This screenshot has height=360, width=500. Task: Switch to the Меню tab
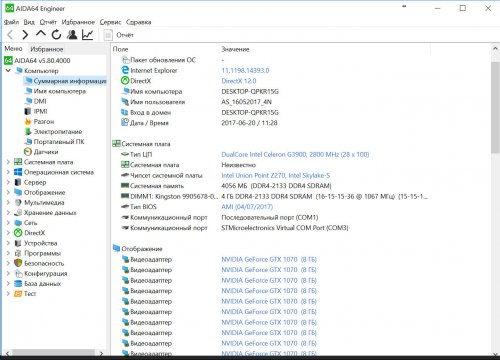pyautogui.click(x=13, y=49)
